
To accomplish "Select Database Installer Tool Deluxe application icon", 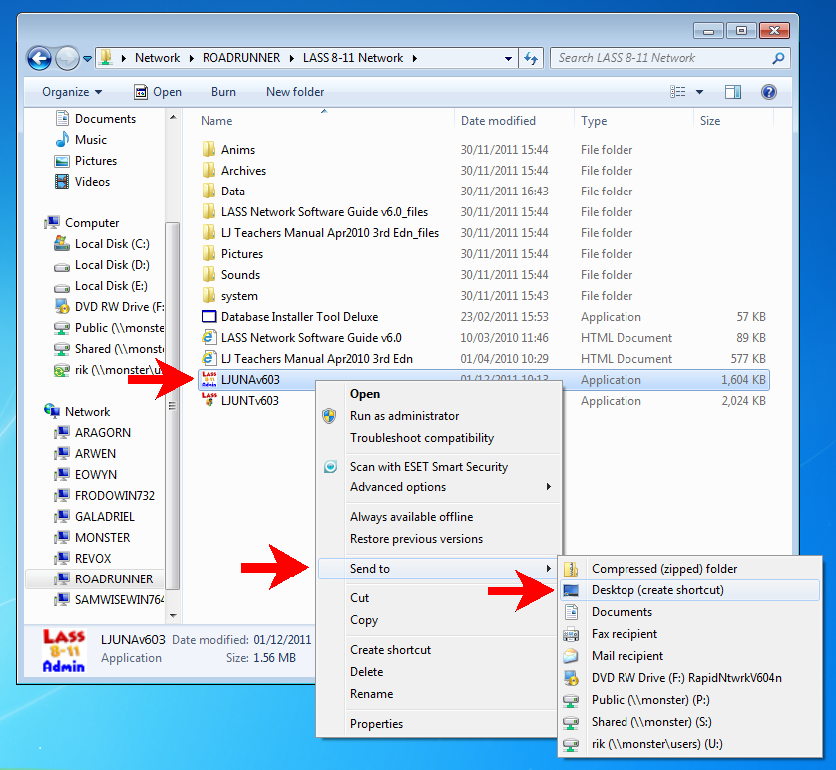I will pos(209,317).
